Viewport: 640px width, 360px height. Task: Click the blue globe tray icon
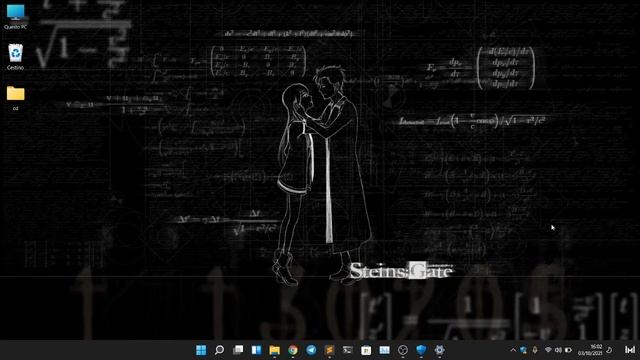[523, 350]
